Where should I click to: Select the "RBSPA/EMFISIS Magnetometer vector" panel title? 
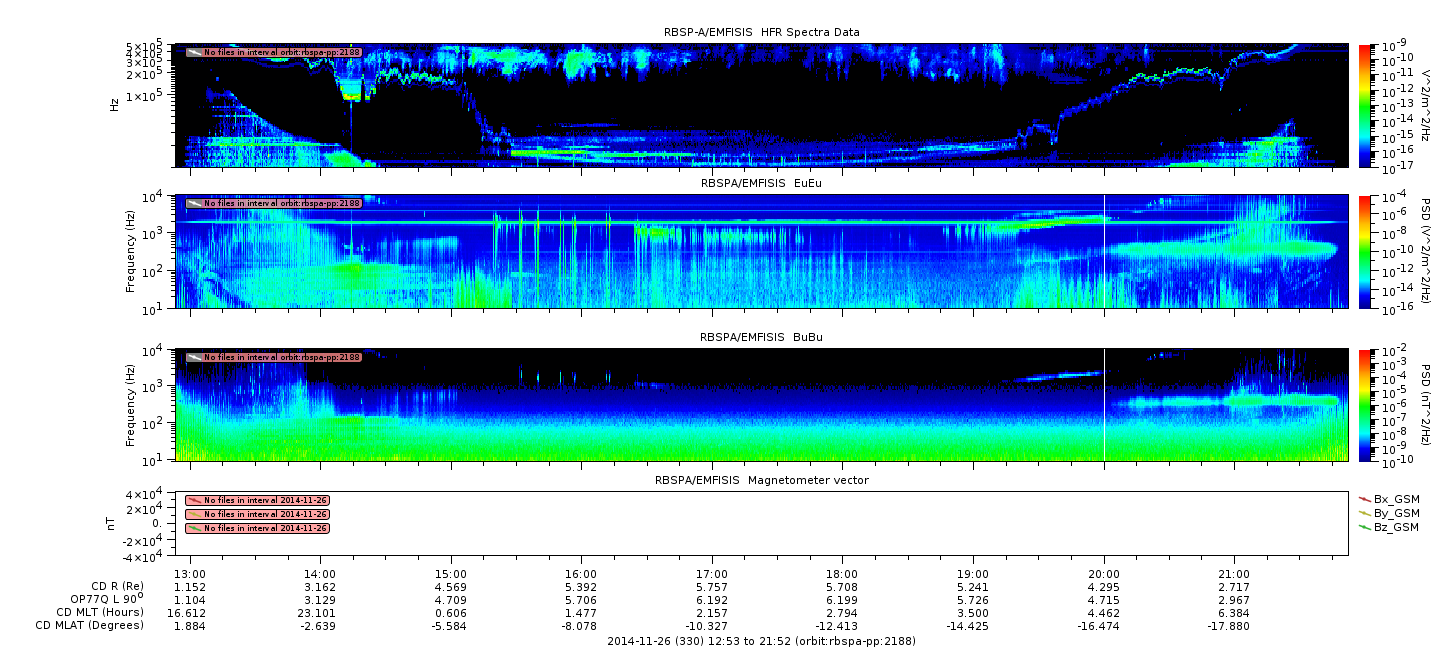click(762, 480)
